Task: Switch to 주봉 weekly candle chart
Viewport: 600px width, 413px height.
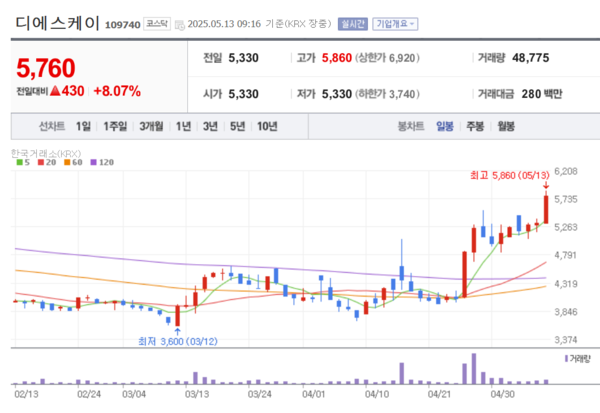Action: [475, 126]
